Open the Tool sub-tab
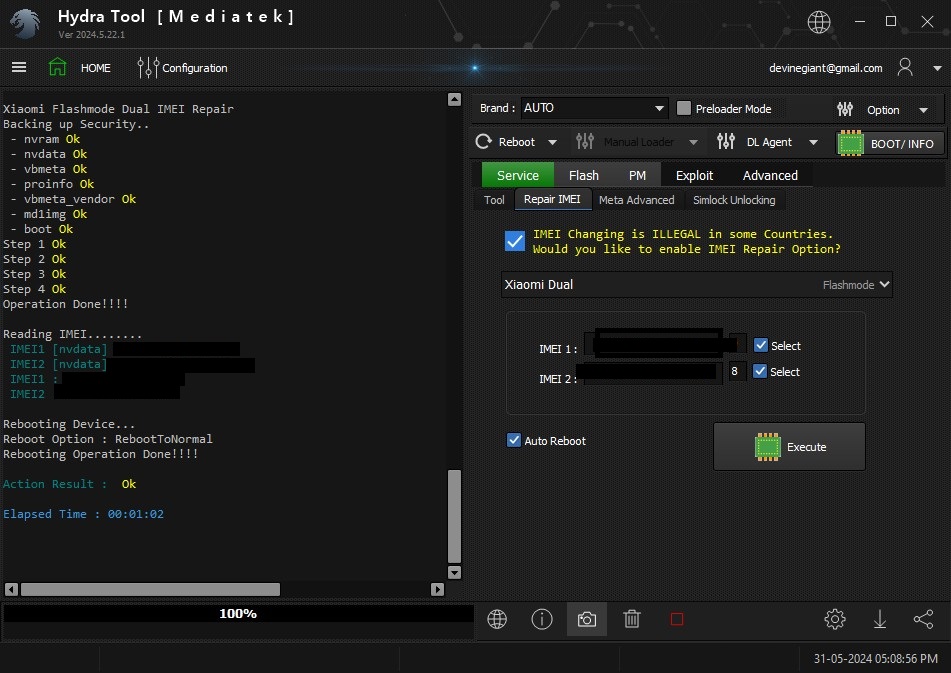 pos(494,199)
